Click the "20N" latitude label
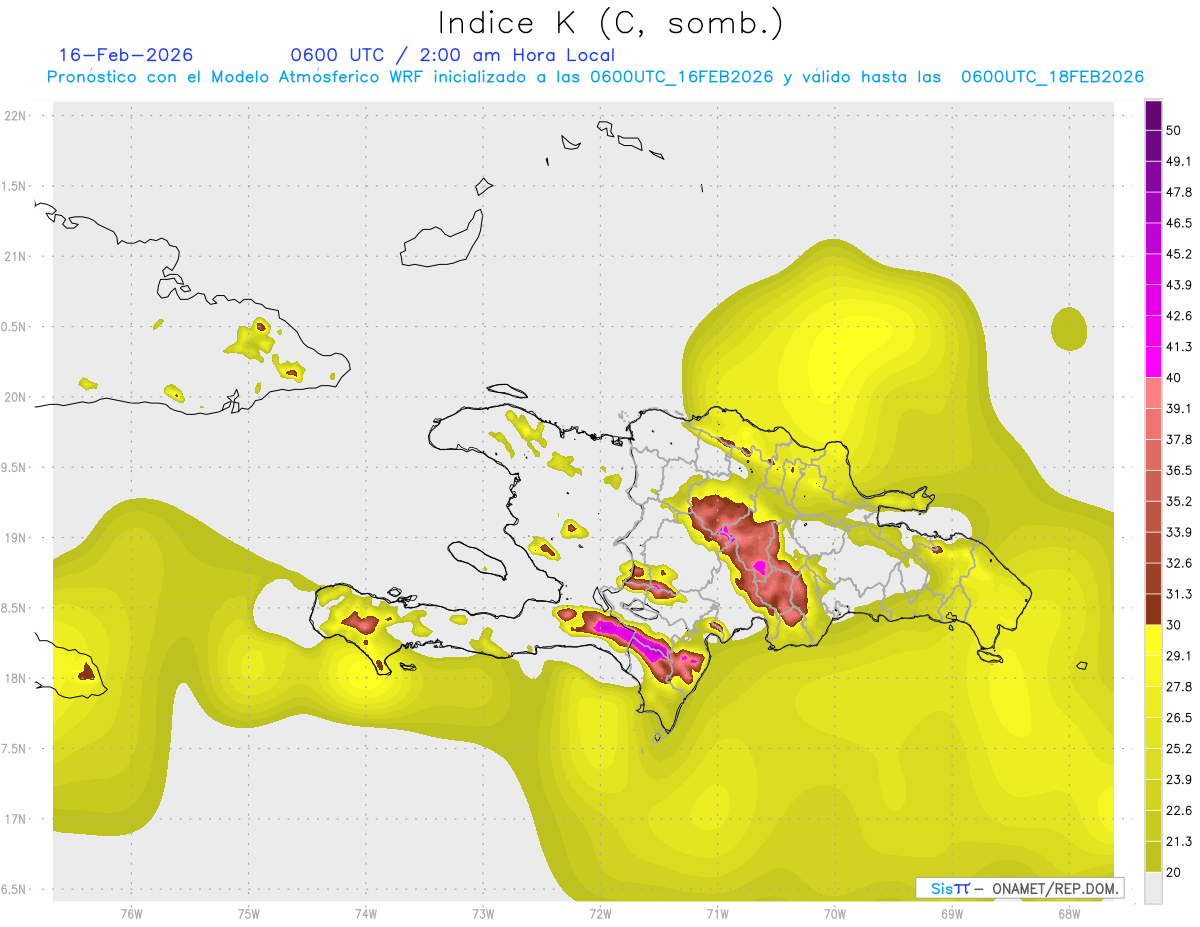 click(x=17, y=397)
